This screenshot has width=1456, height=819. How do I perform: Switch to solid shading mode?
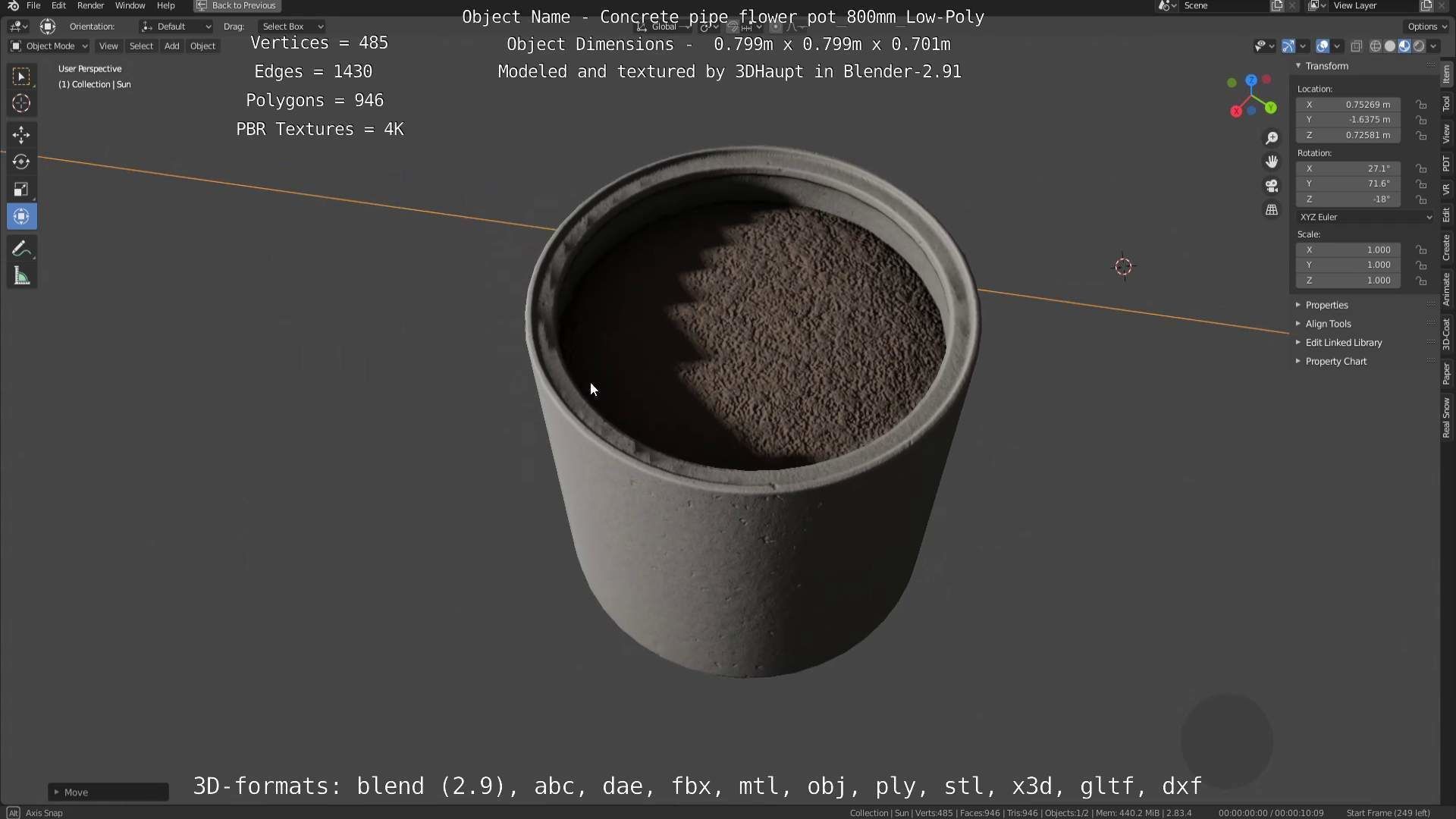coord(1389,46)
